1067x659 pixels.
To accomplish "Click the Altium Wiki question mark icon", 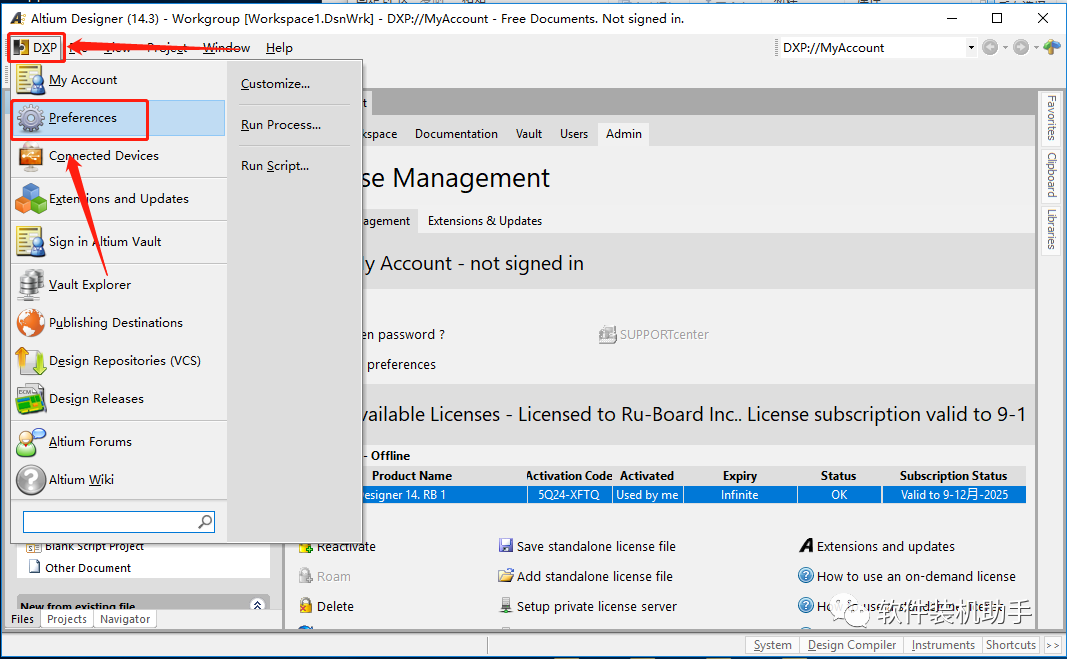I will coord(31,480).
